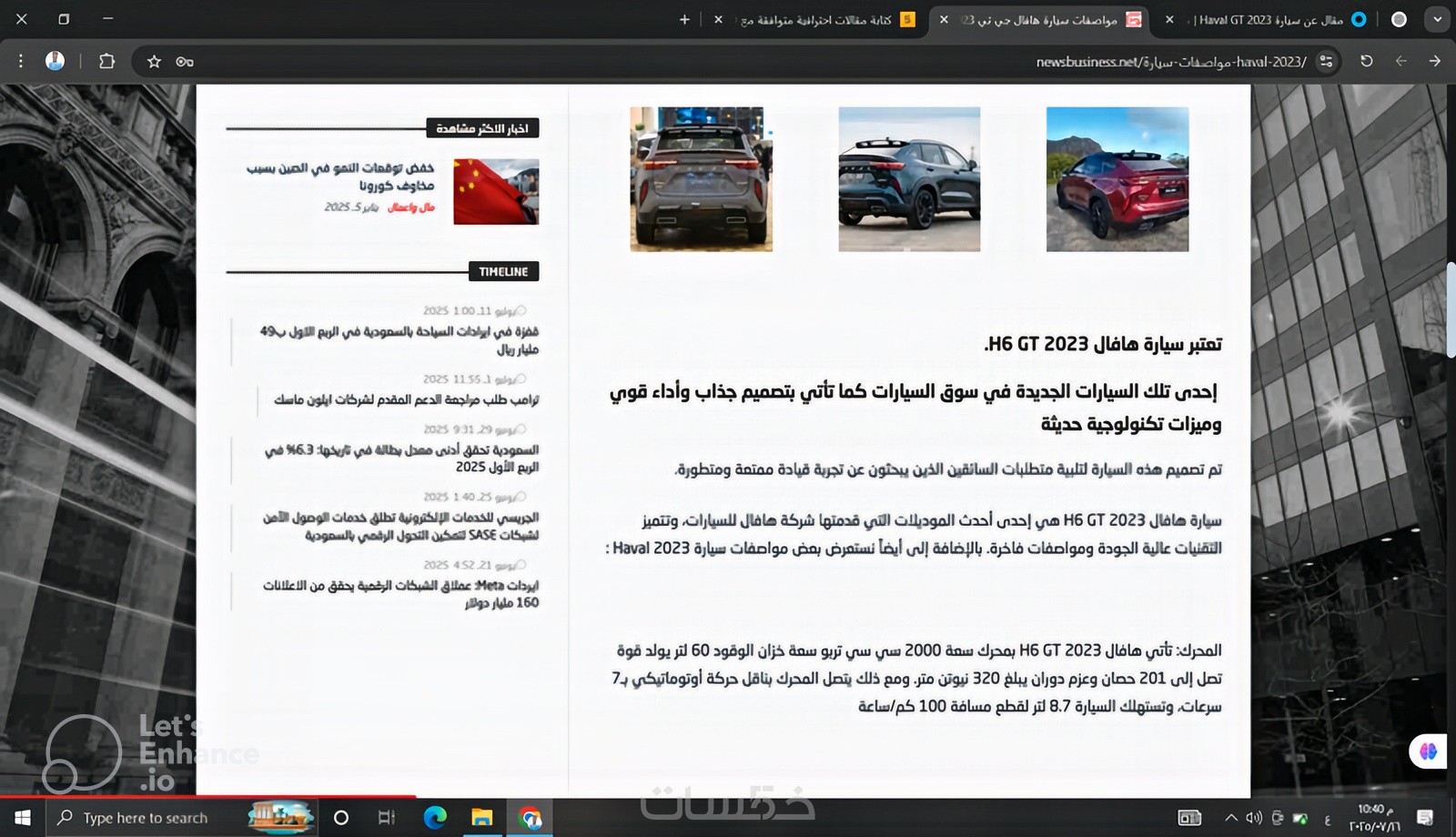This screenshot has width=1456, height=837.
Task: View site information icon in address bar
Action: [1326, 61]
